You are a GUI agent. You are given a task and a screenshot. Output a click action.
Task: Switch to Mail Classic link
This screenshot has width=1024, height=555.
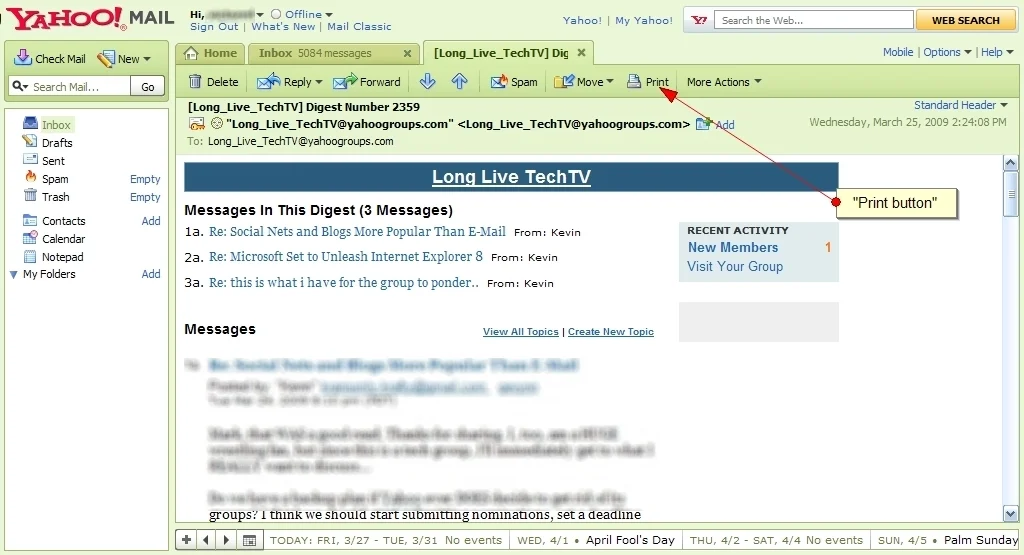coord(359,27)
